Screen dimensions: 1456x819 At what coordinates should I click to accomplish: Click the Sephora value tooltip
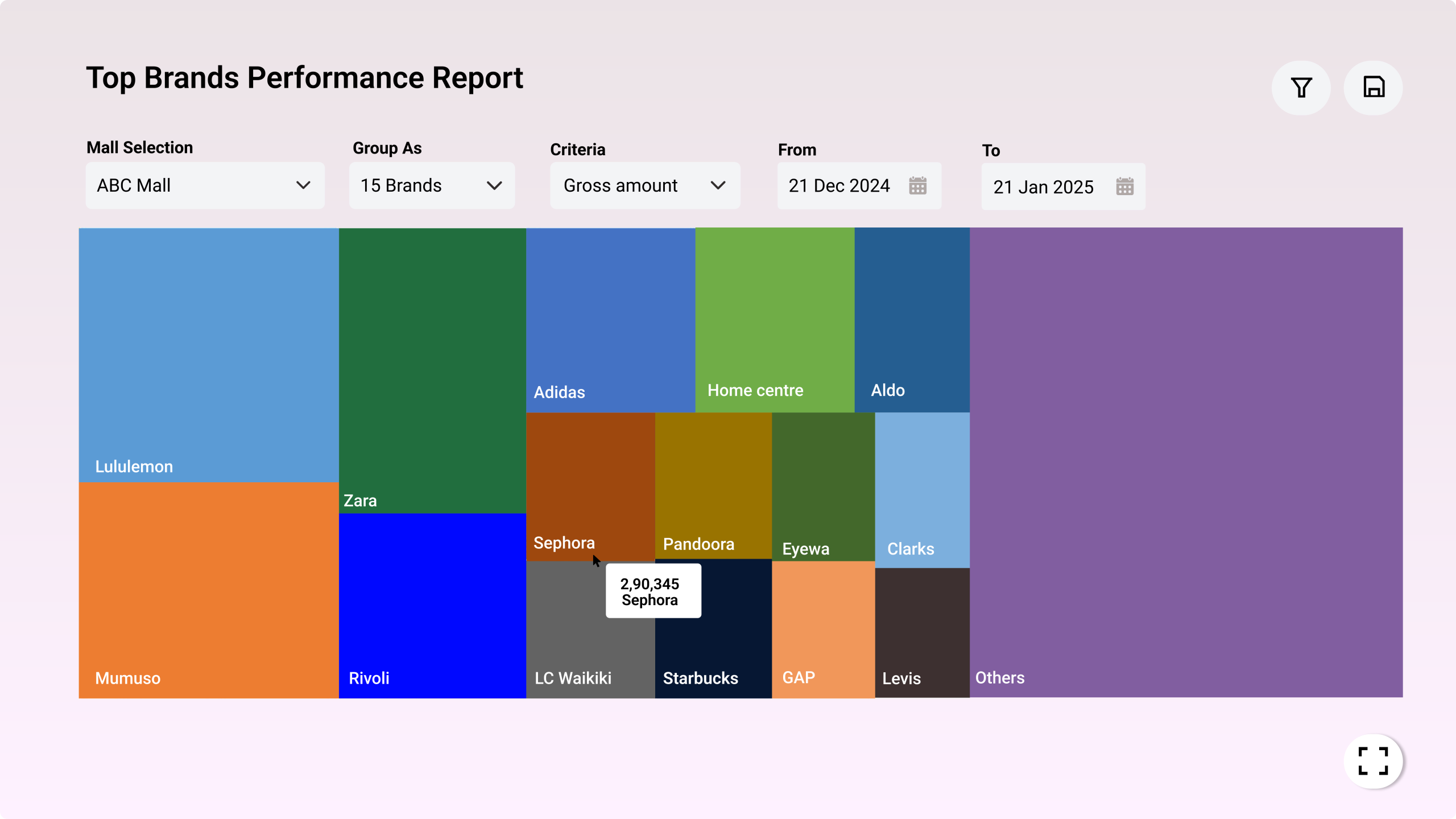click(653, 591)
